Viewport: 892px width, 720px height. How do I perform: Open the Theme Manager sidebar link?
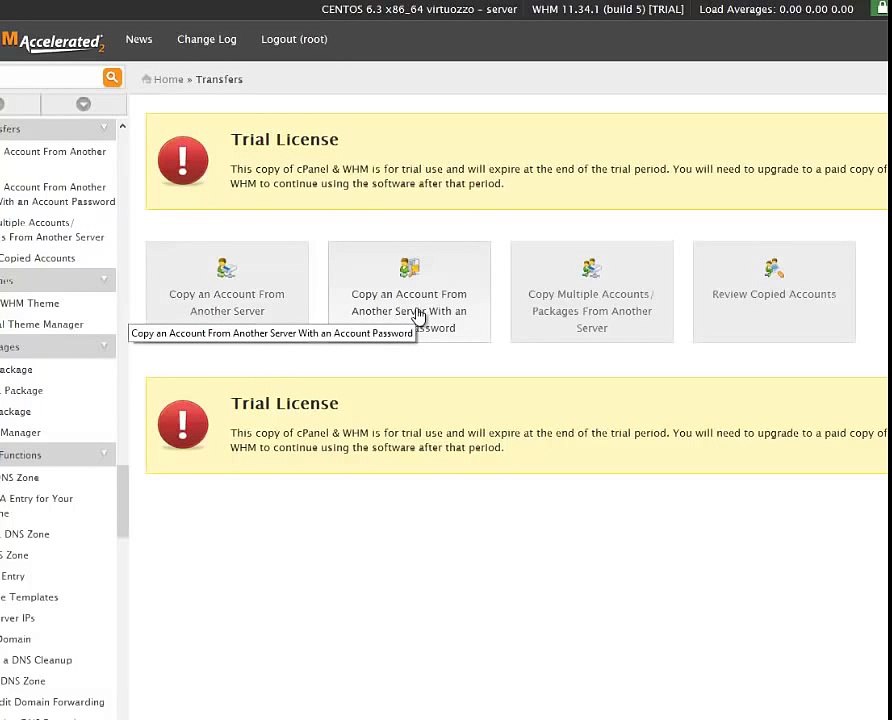[x=42, y=324]
